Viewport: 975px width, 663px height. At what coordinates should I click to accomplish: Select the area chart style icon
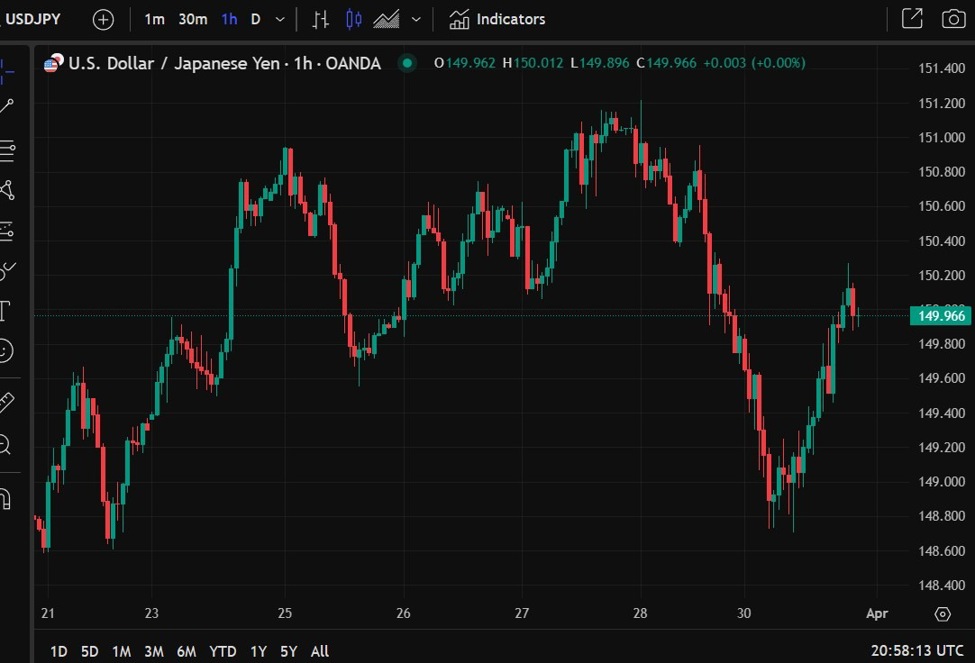tap(386, 19)
